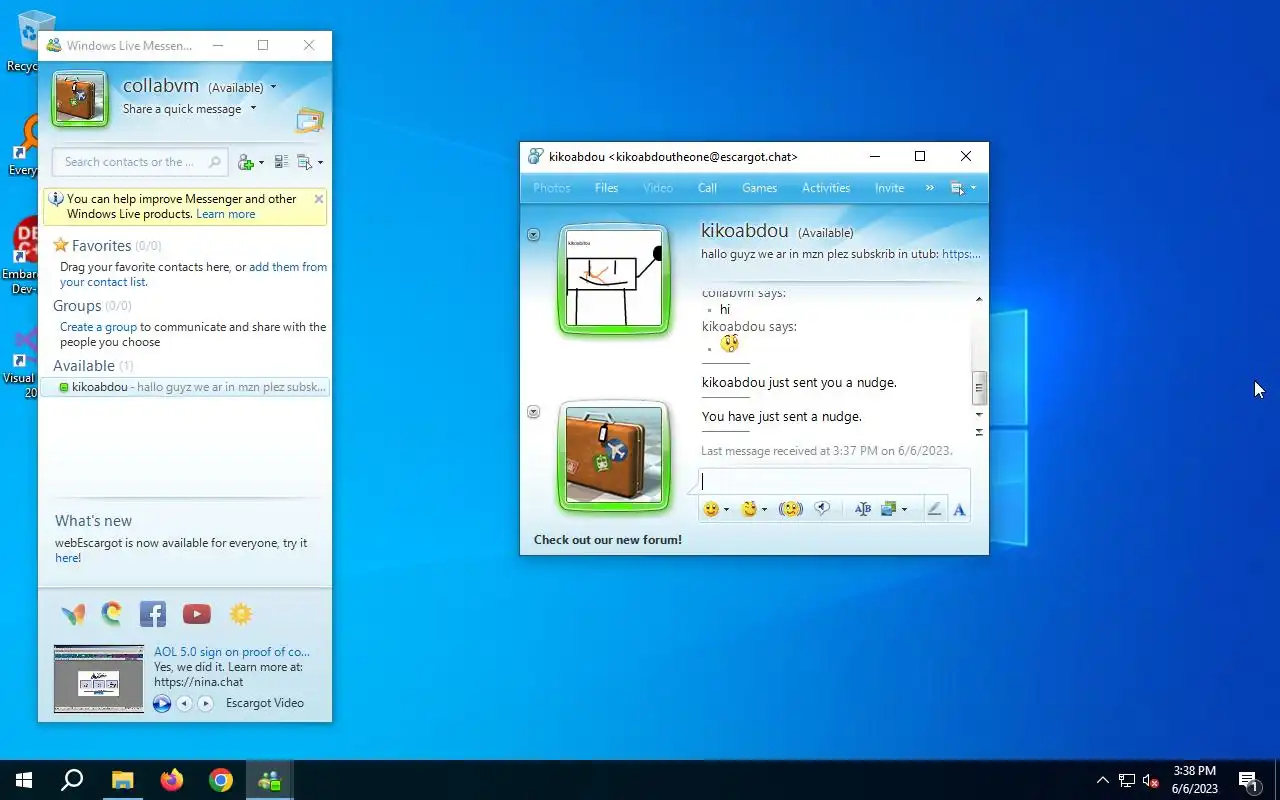Image resolution: width=1280 pixels, height=800 pixels.
Task: Collapse your own display picture with arrow
Action: (533, 412)
